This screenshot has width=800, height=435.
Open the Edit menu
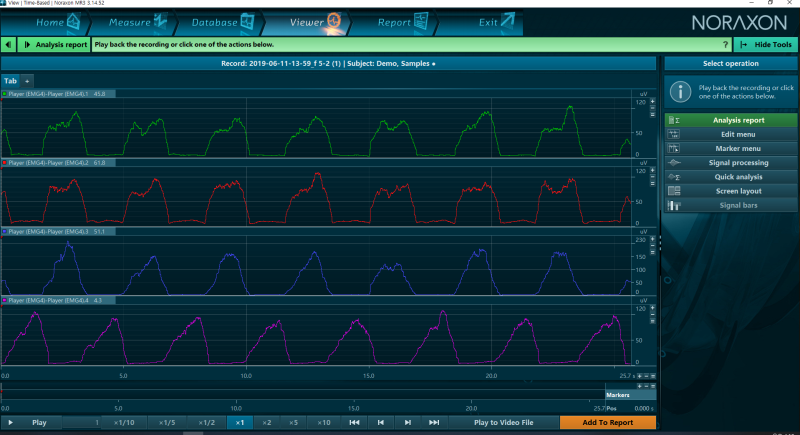pos(731,135)
